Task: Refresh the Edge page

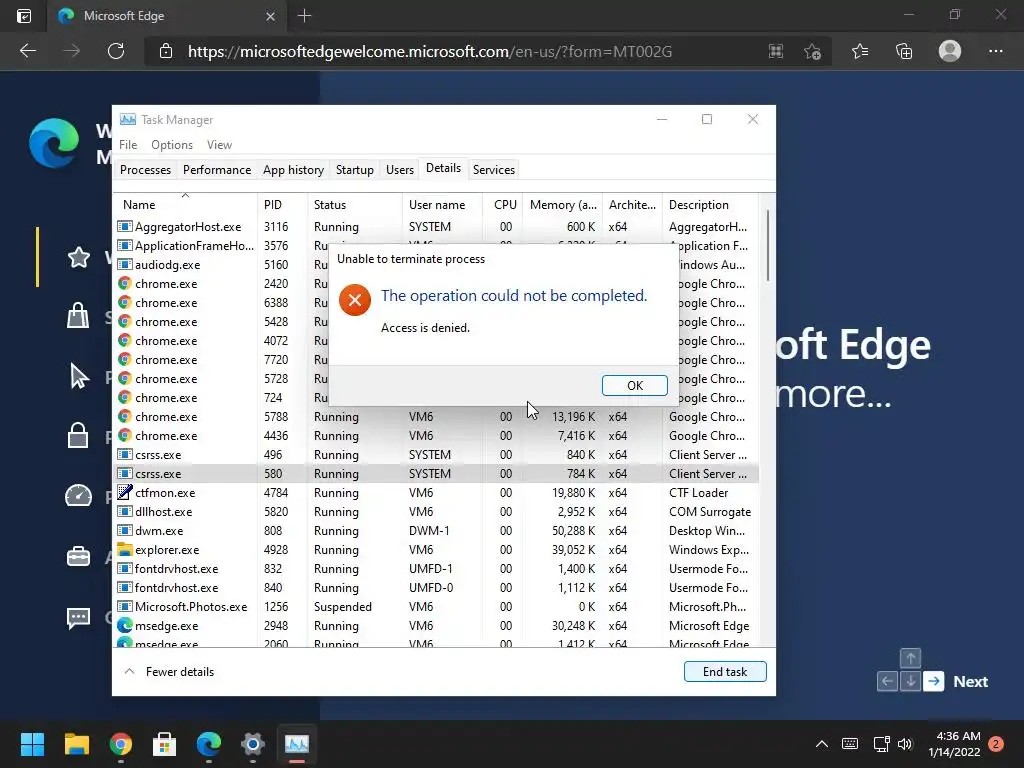Action: point(116,51)
